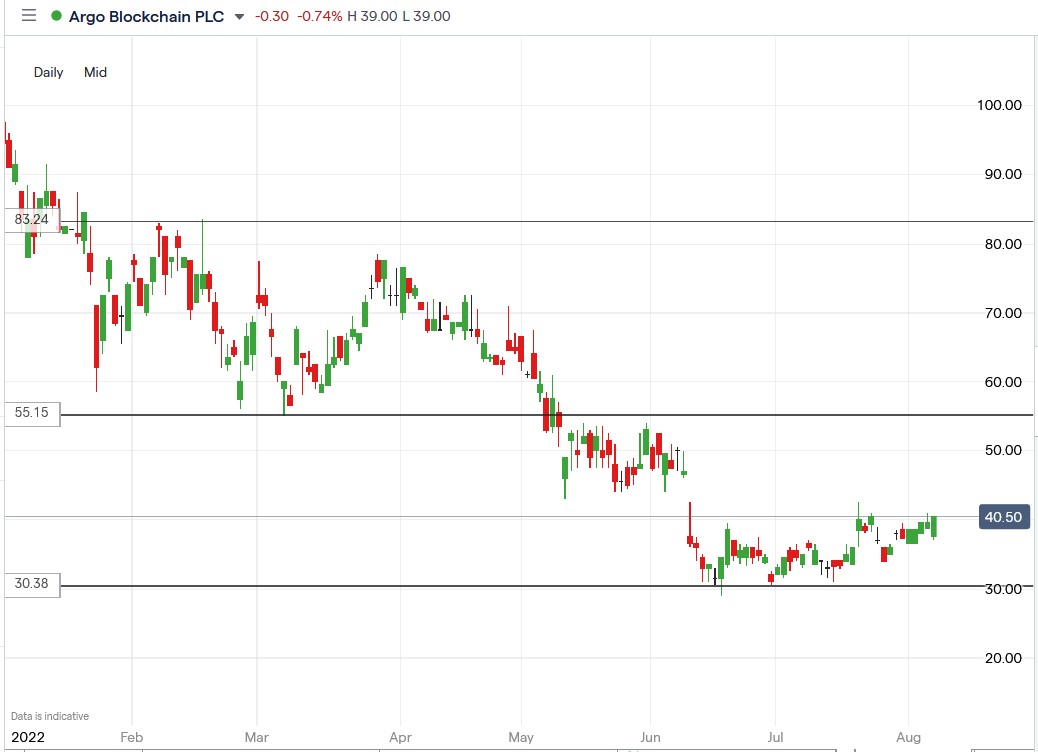This screenshot has width=1038, height=752.
Task: Click the H 39.00 high value
Action: [x=372, y=16]
